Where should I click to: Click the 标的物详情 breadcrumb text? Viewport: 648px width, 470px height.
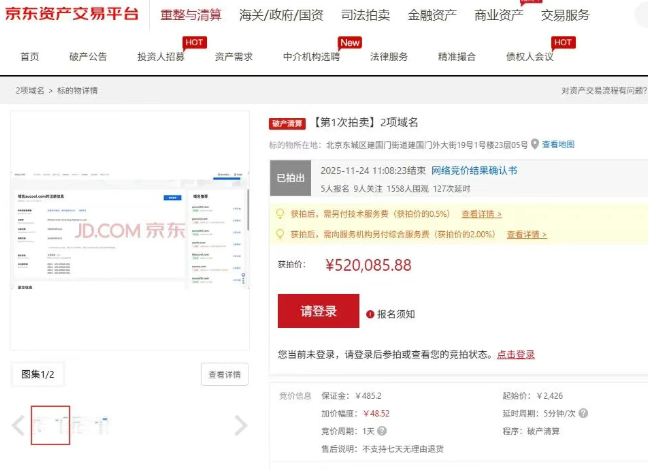pyautogui.click(x=77, y=91)
